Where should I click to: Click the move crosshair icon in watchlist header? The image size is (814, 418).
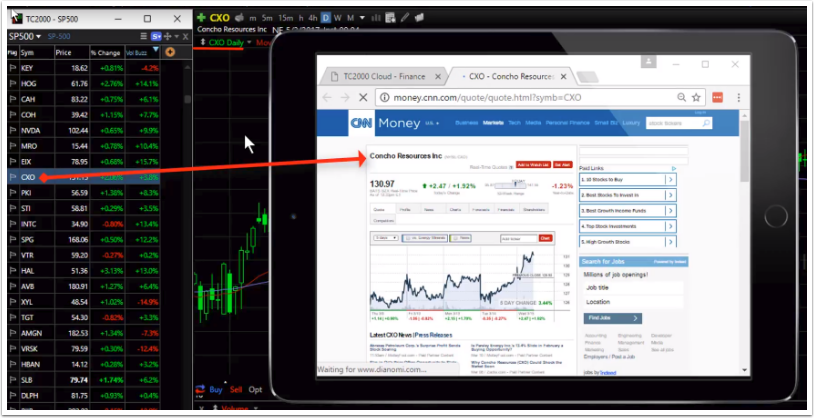pyautogui.click(x=167, y=36)
